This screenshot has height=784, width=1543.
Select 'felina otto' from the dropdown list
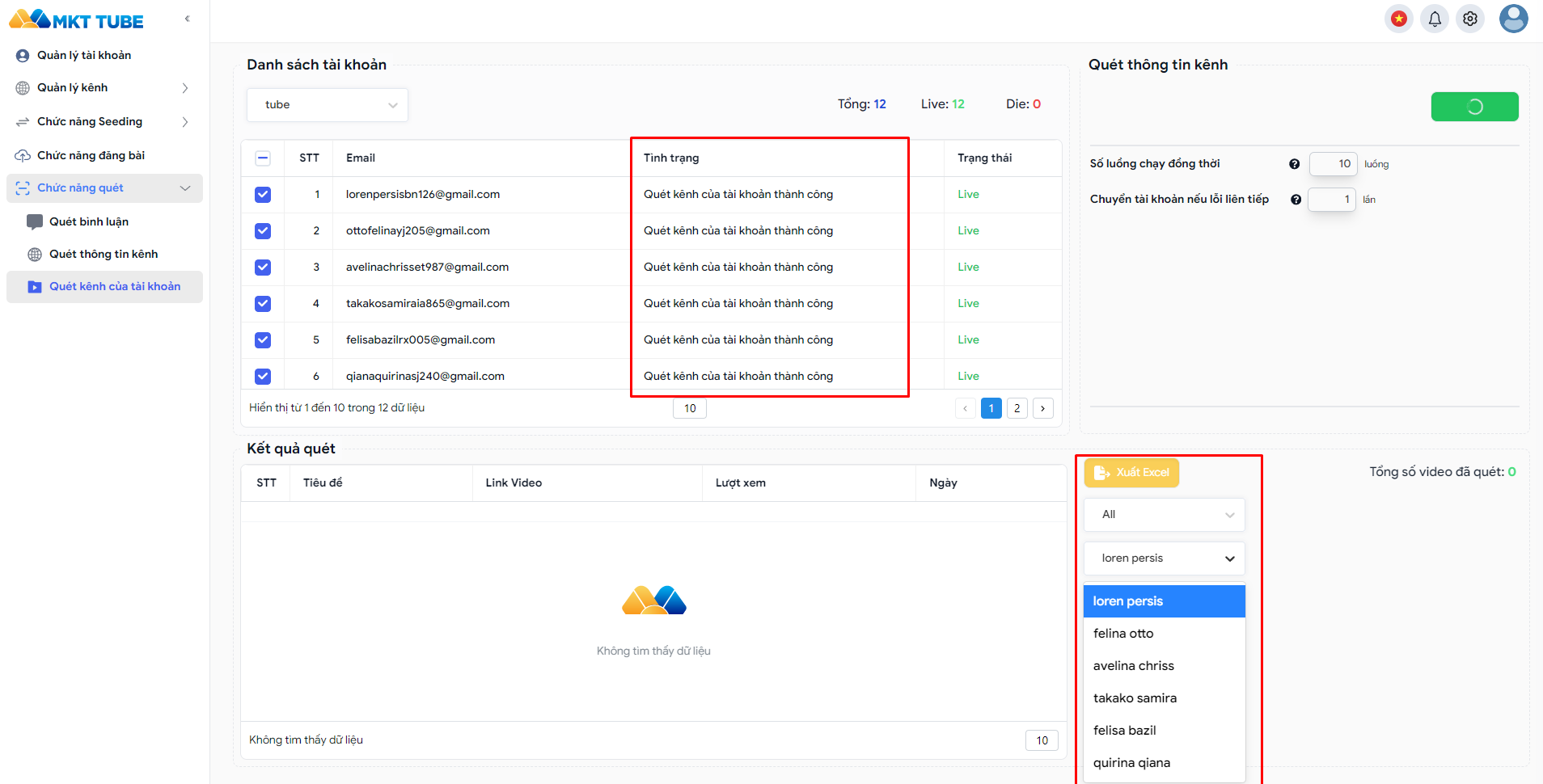[x=1165, y=634]
